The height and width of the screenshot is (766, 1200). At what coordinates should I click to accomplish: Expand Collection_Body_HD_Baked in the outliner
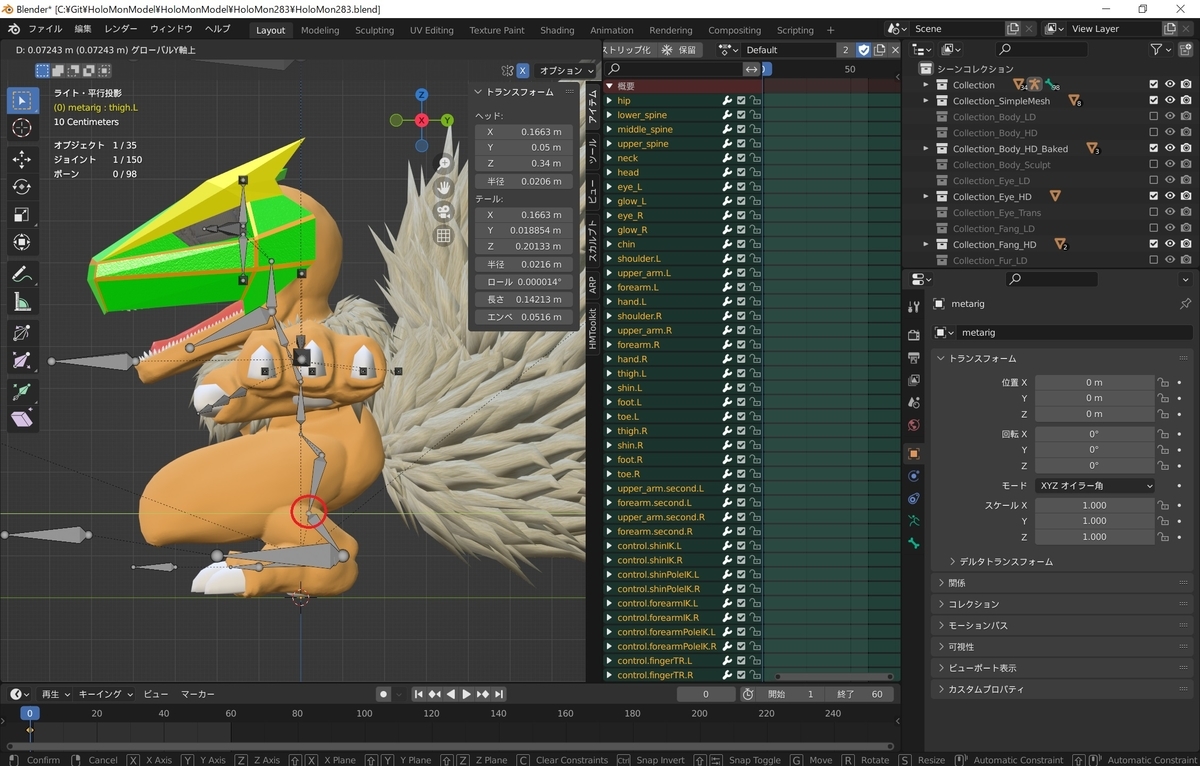click(x=926, y=149)
